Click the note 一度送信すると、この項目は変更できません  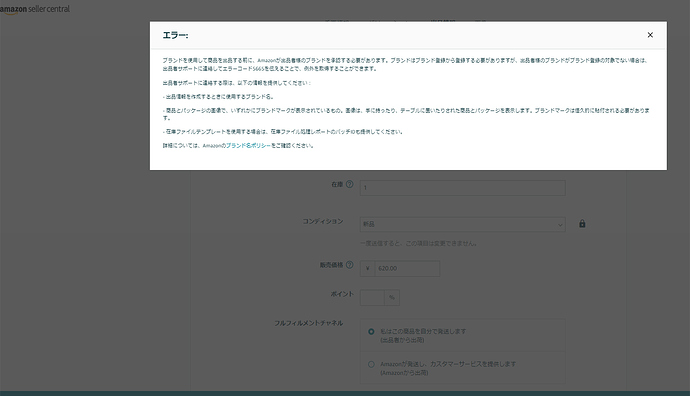click(x=418, y=243)
